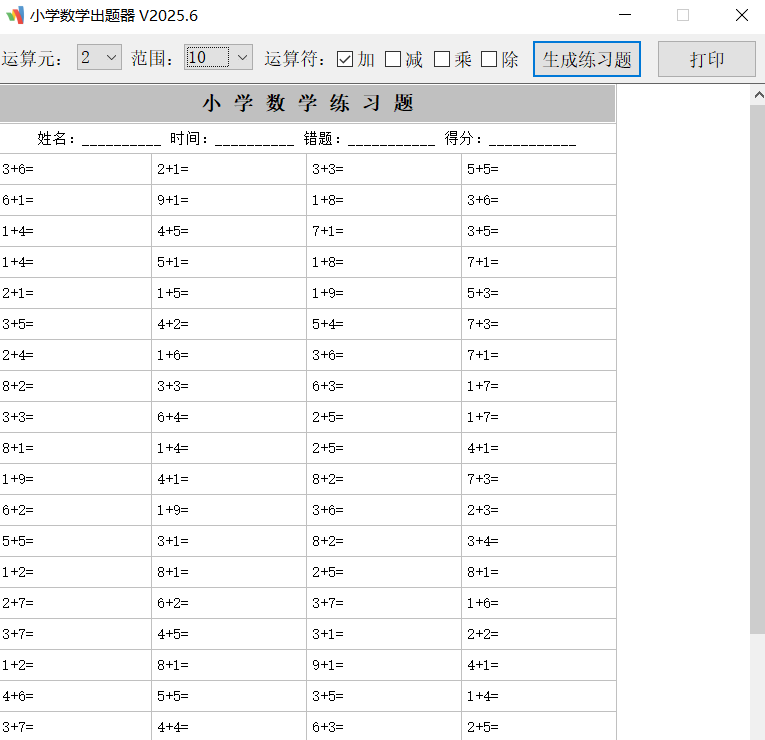Uncheck the 加 addition checkbox
765x740 pixels.
coord(345,60)
